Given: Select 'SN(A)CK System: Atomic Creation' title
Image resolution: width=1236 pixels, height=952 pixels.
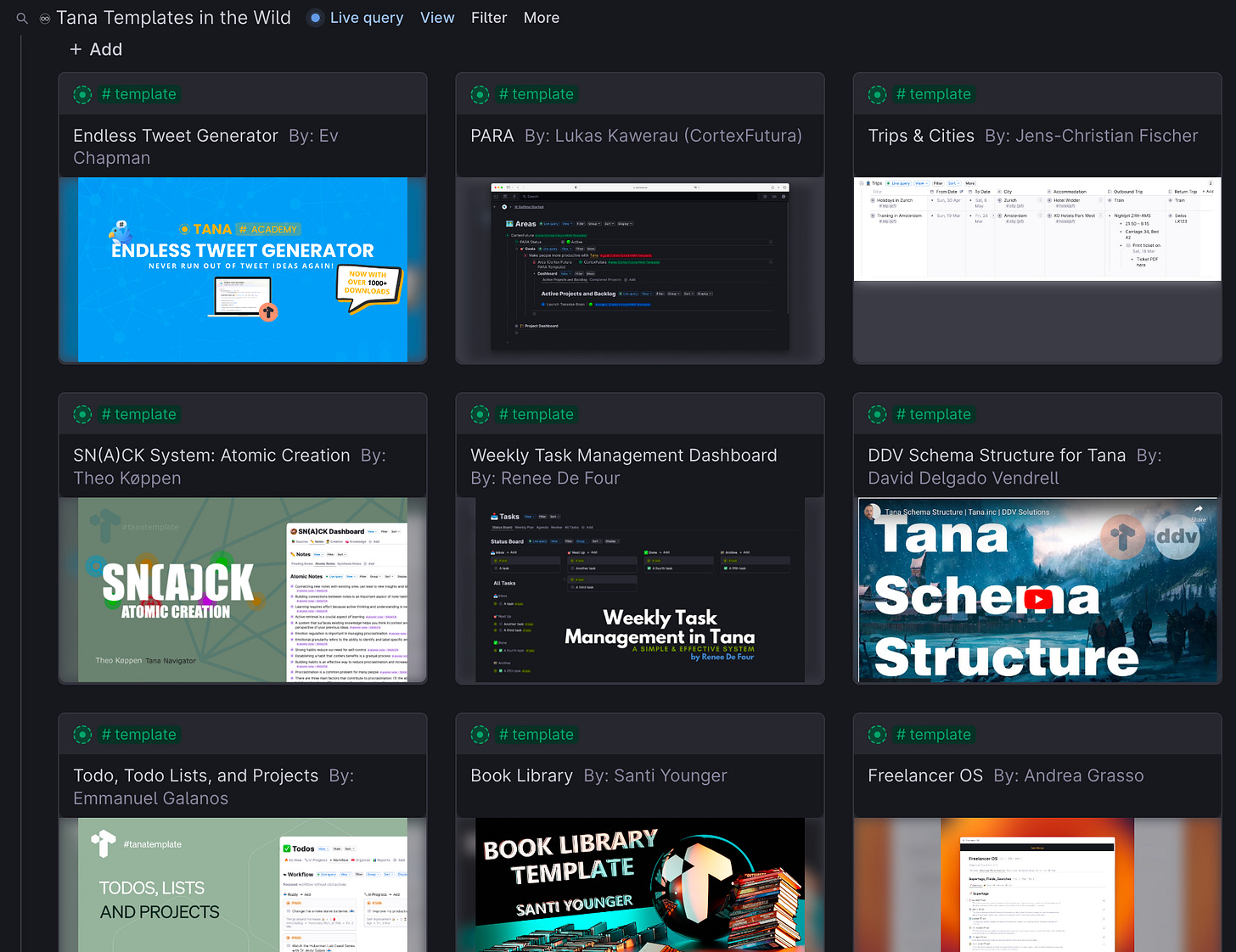Looking at the screenshot, I should [211, 456].
